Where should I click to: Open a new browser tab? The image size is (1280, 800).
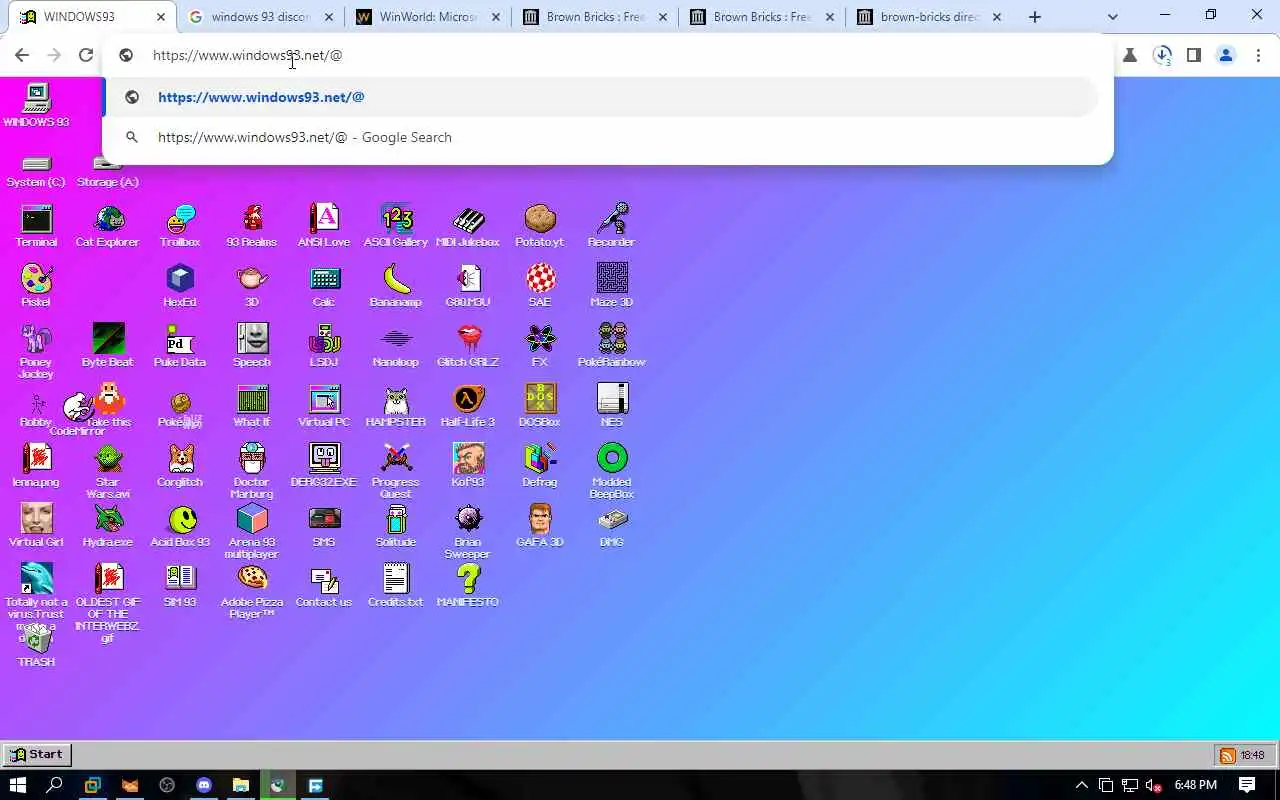pos(1035,17)
